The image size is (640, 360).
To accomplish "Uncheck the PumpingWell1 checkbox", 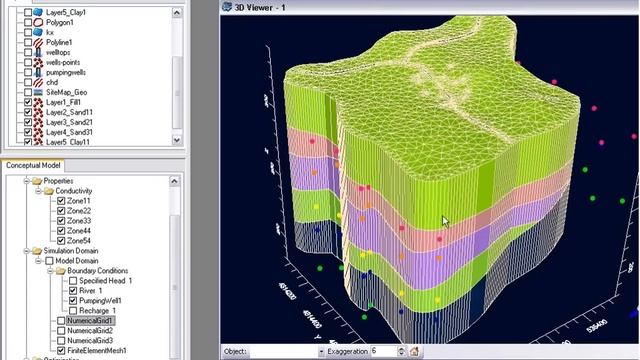I will [73, 301].
